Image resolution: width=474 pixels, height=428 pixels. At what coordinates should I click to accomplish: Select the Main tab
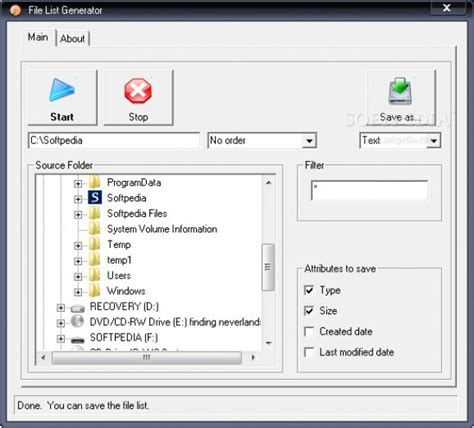[x=38, y=37]
